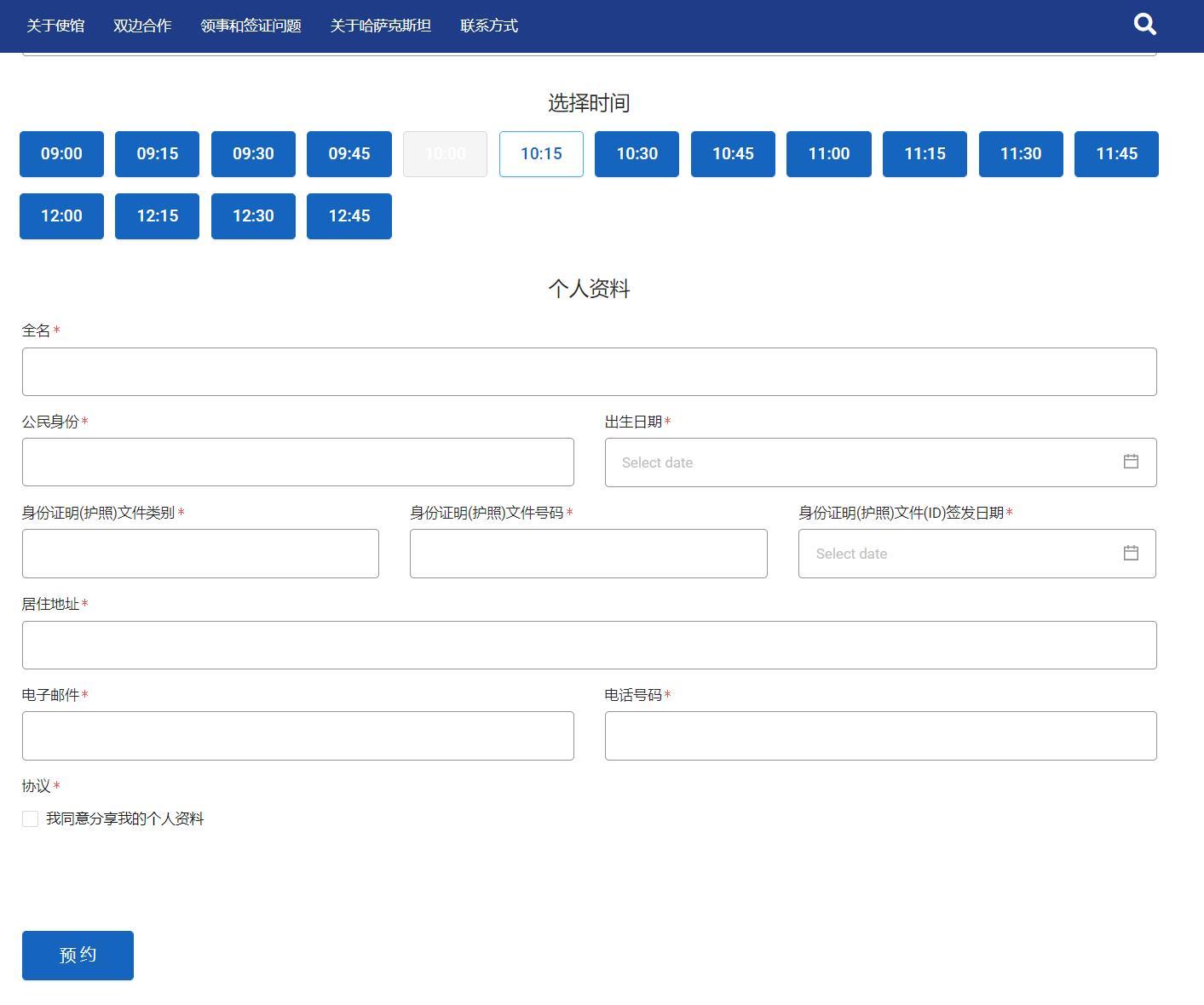Open 关于使馆 menu
Viewport: 1204px width, 1005px height.
coord(55,26)
